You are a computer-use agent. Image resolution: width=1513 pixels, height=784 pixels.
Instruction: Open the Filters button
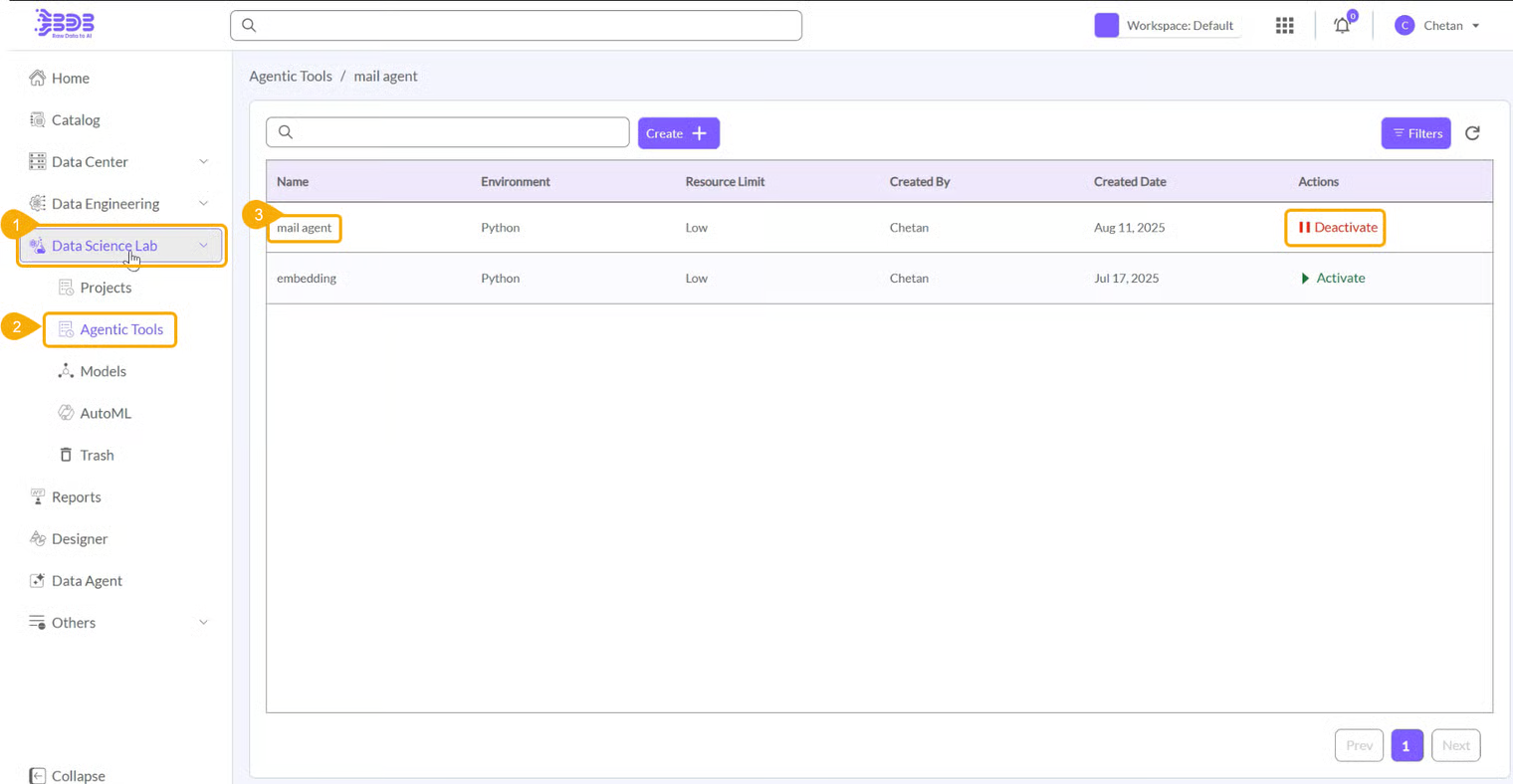[x=1415, y=133]
